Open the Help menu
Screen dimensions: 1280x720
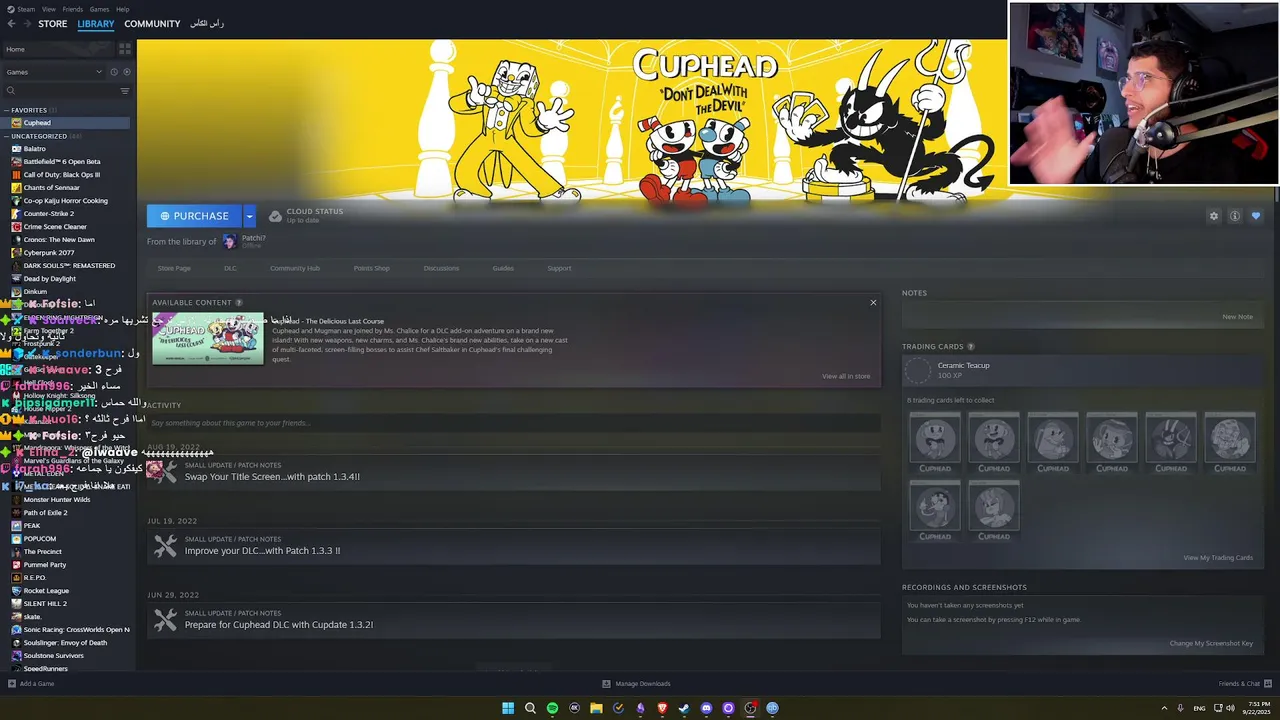pos(122,9)
